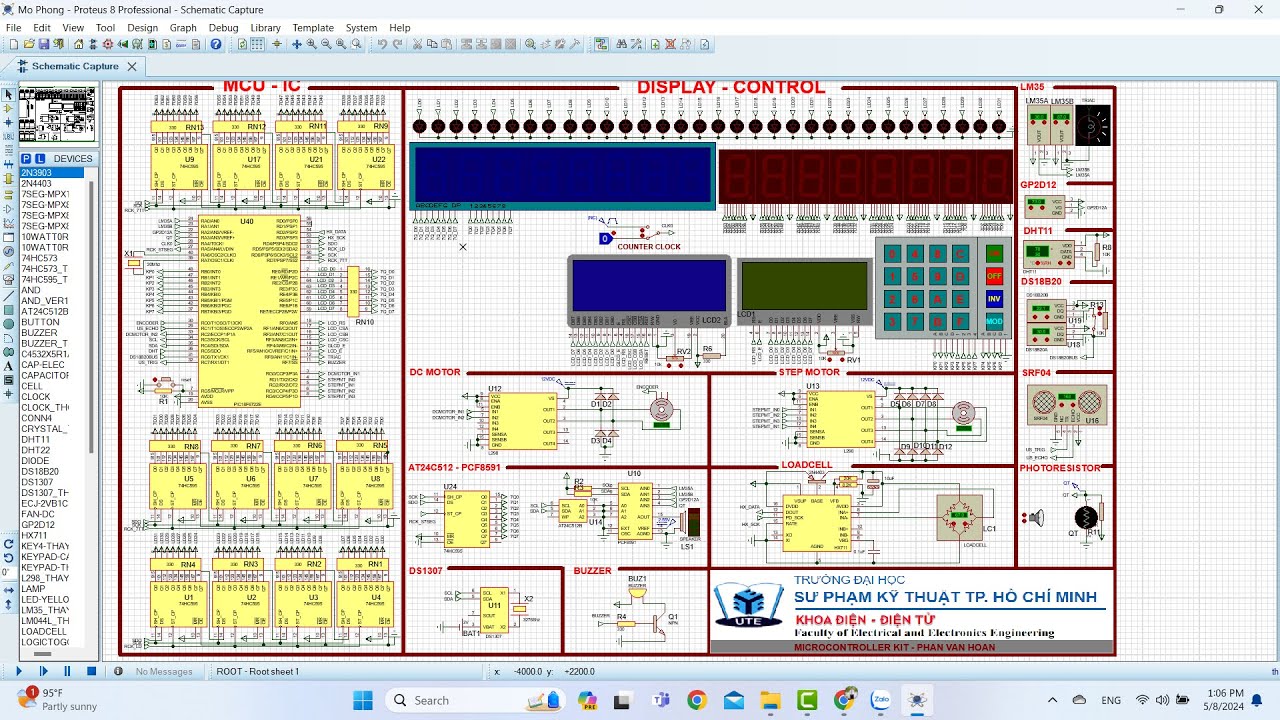1280x720 pixels.
Task: Step the simulation forward one frame
Action: click(x=43, y=671)
